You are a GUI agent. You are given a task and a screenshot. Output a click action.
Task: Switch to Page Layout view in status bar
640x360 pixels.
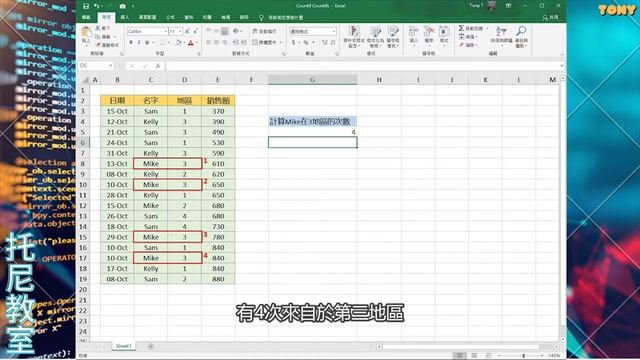point(474,356)
